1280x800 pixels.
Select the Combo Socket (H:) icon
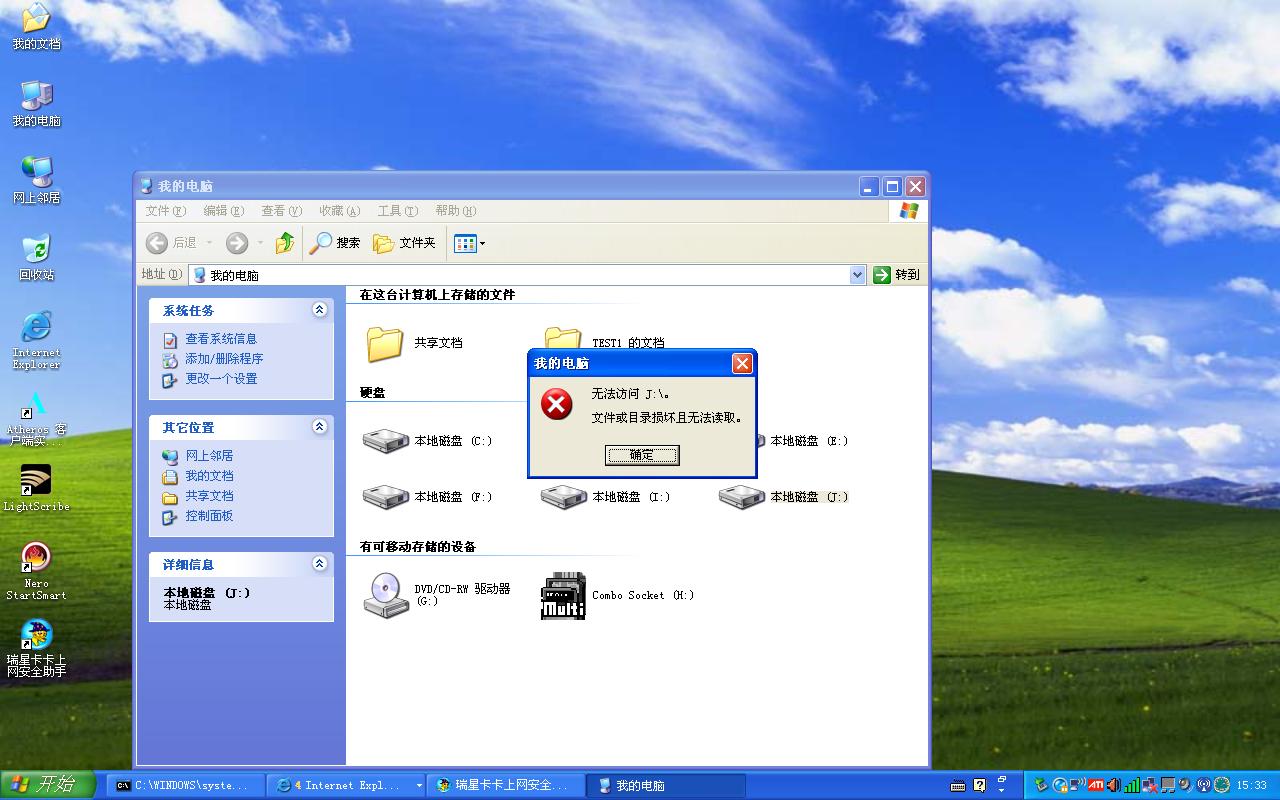[x=563, y=596]
